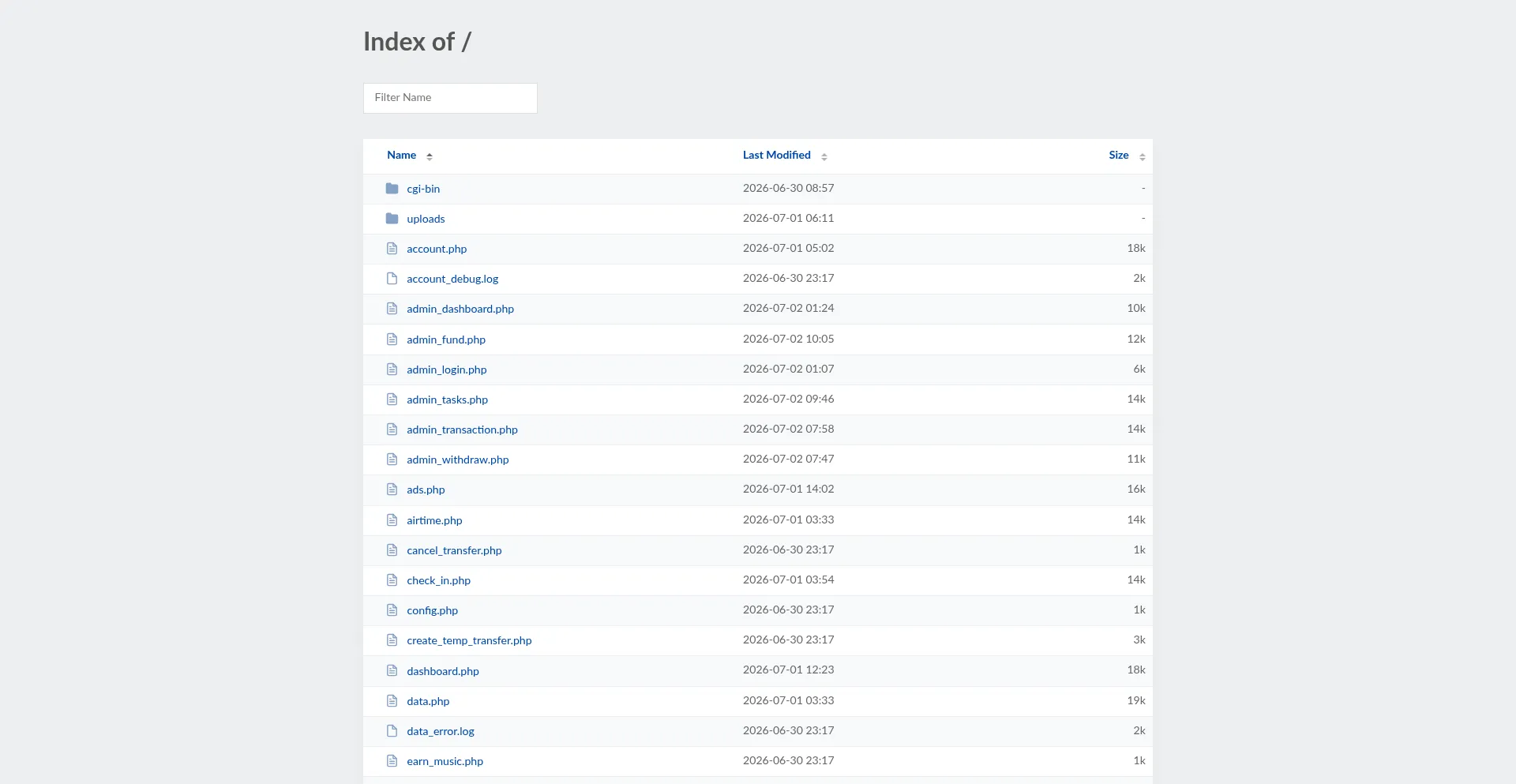Open the admin_tasks.php link
Viewport: 1516px width, 784px height.
447,400
